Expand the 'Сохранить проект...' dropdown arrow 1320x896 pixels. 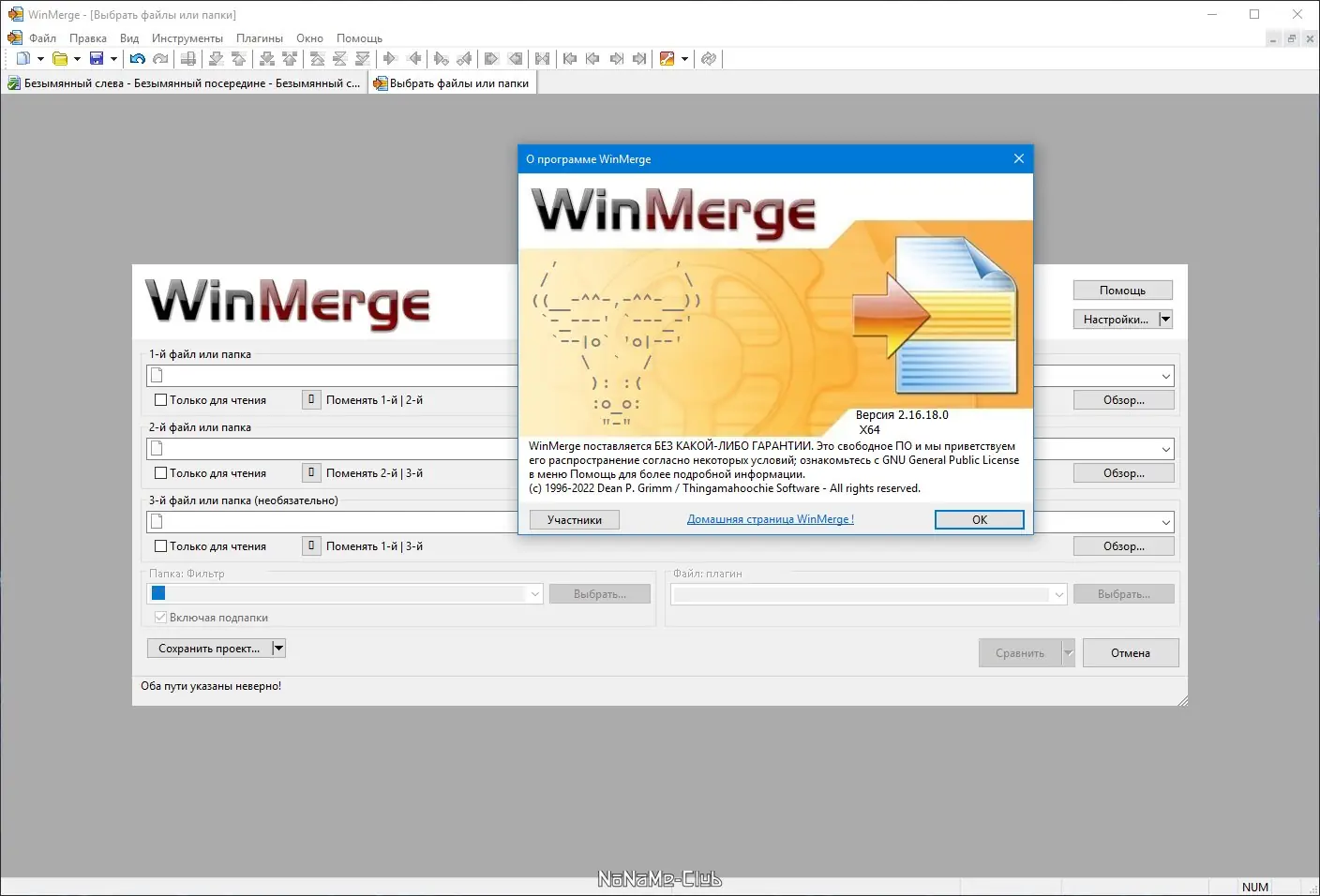278,649
